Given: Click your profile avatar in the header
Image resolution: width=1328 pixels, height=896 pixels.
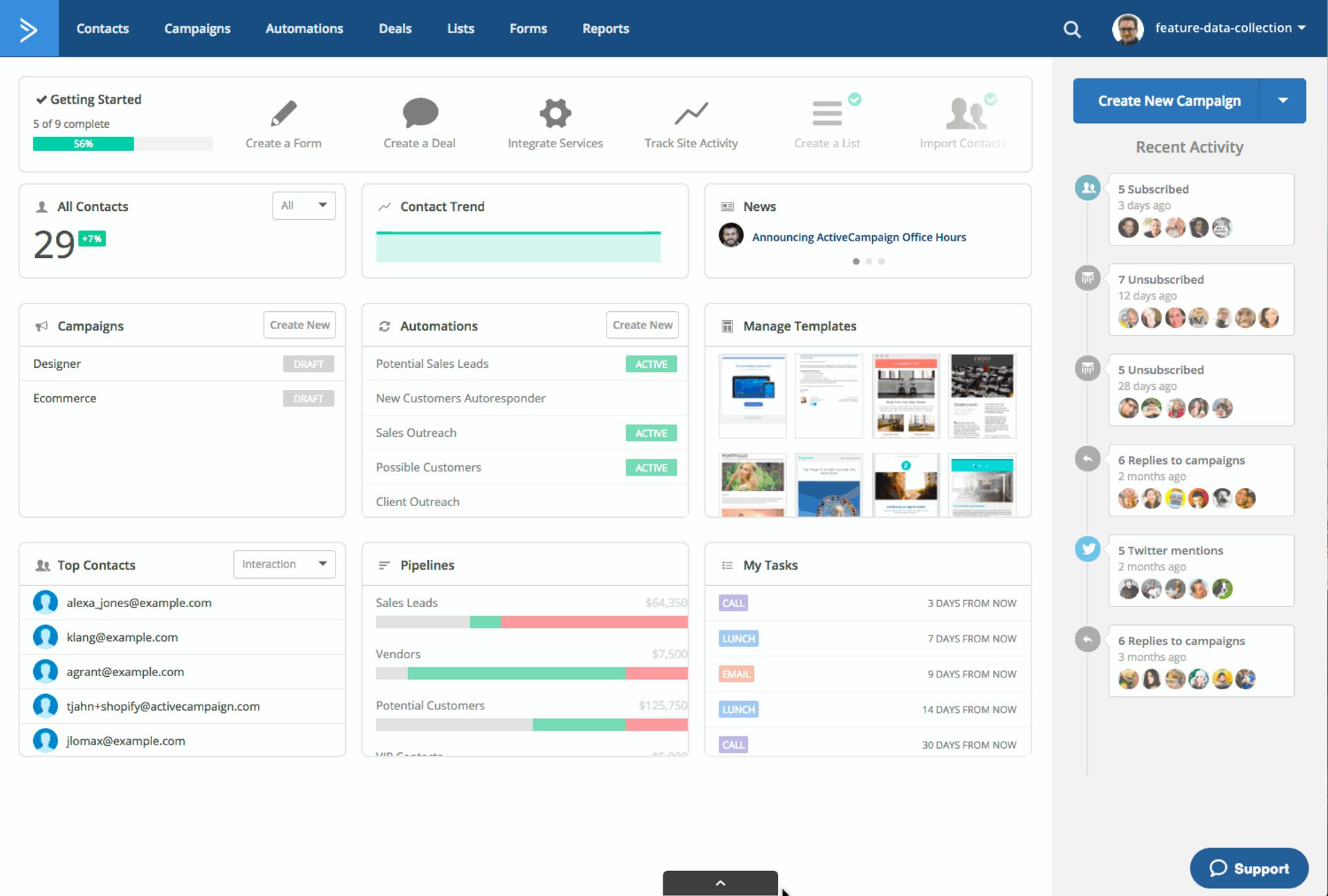Looking at the screenshot, I should [x=1127, y=28].
